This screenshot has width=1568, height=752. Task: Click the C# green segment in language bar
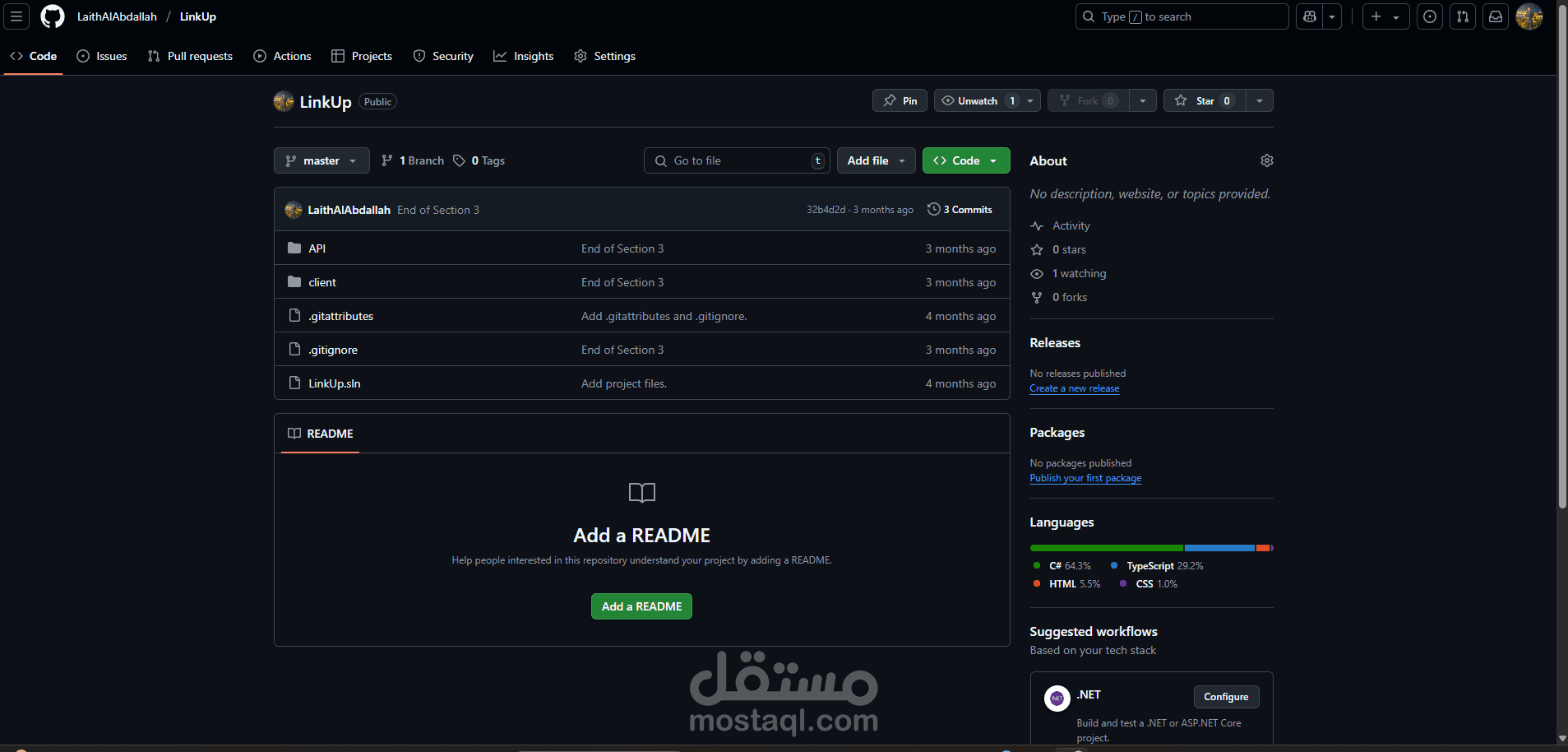(x=1107, y=548)
